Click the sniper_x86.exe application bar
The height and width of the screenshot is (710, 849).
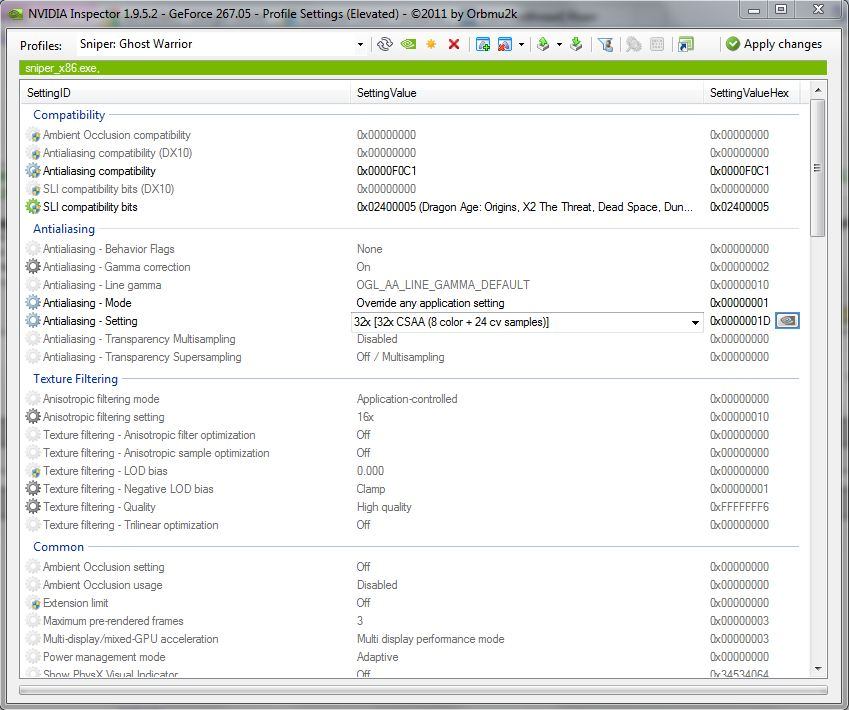coord(423,68)
